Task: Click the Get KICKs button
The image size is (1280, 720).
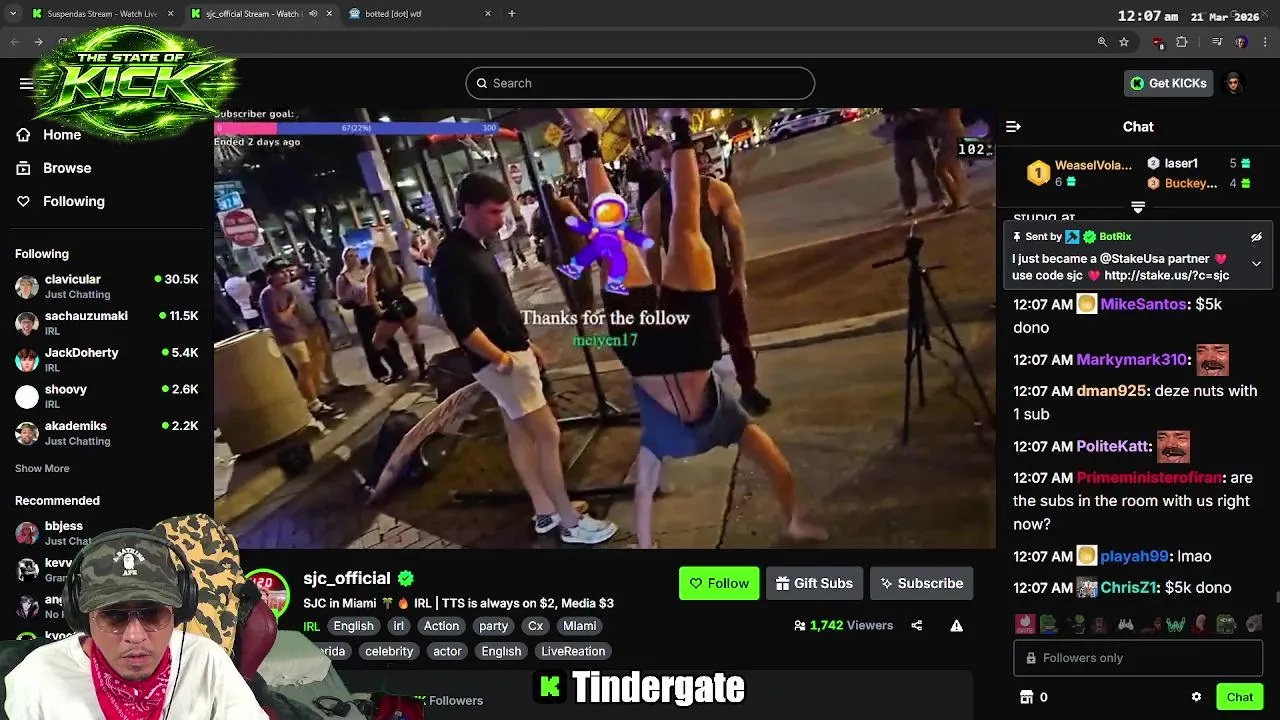Action: [x=1168, y=83]
